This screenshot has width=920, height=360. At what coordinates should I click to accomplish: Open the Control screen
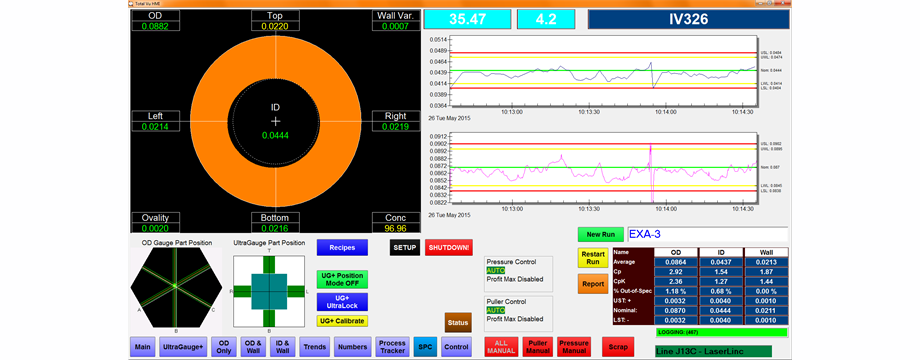click(x=455, y=347)
